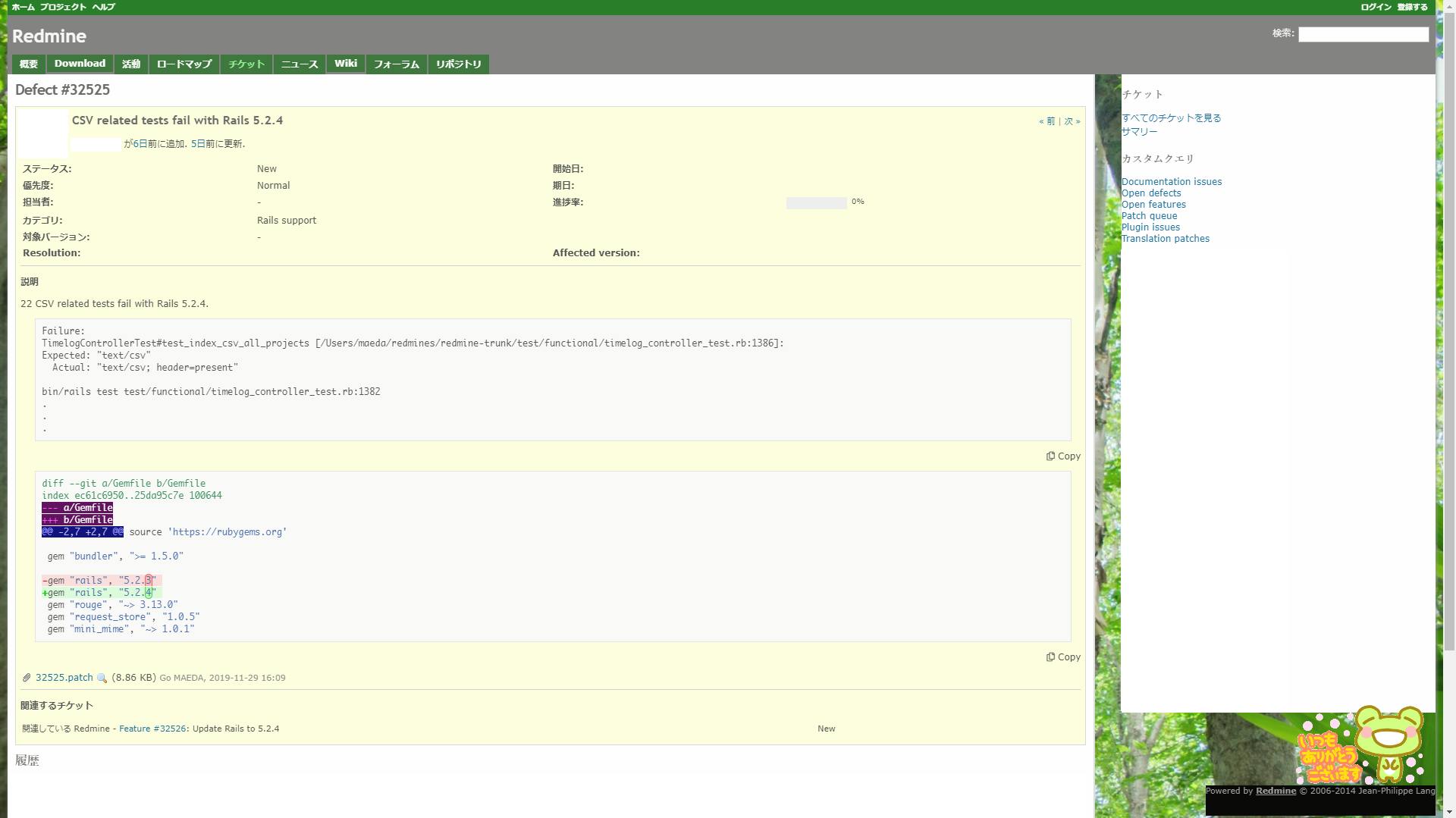
Task: Open the ホーム menu
Action: click(x=22, y=6)
